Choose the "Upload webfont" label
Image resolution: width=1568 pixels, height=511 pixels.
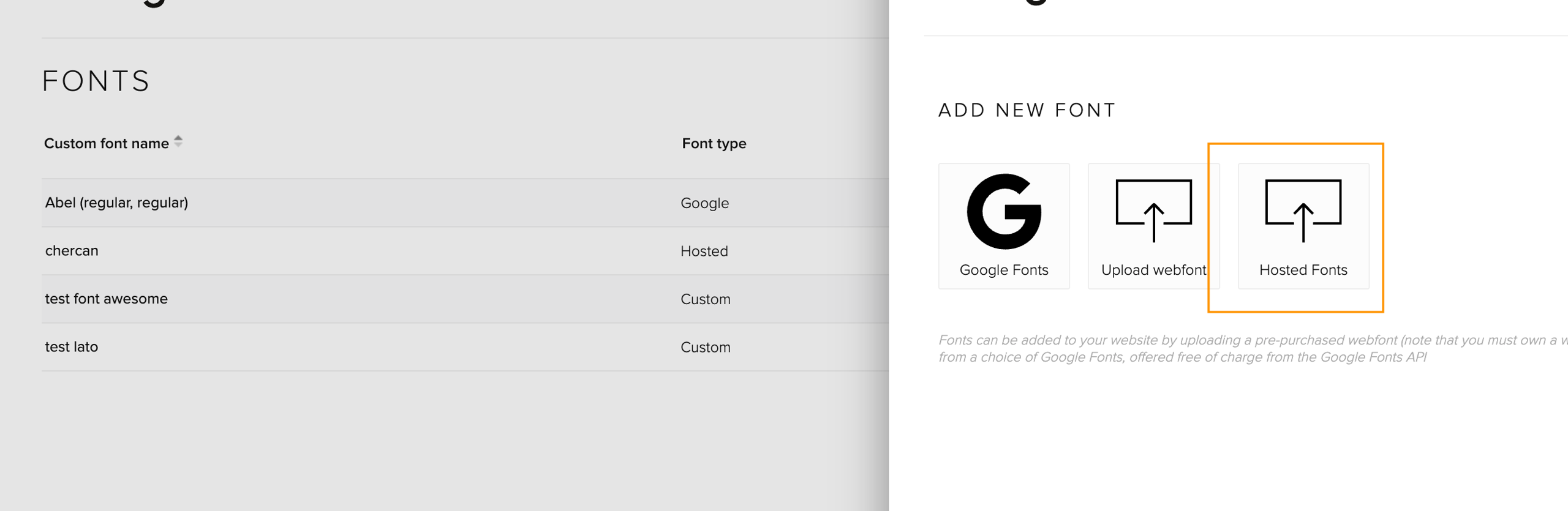(1153, 270)
